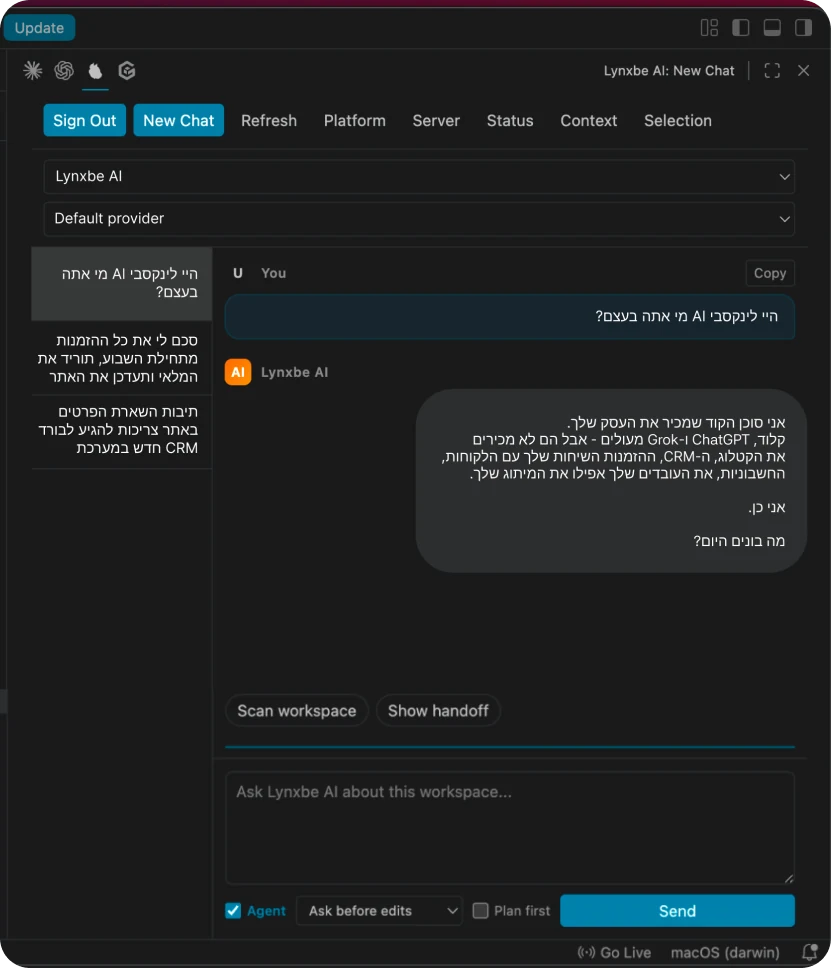This screenshot has width=831, height=968.
Task: Toggle the Agent checkbox
Action: (233, 911)
